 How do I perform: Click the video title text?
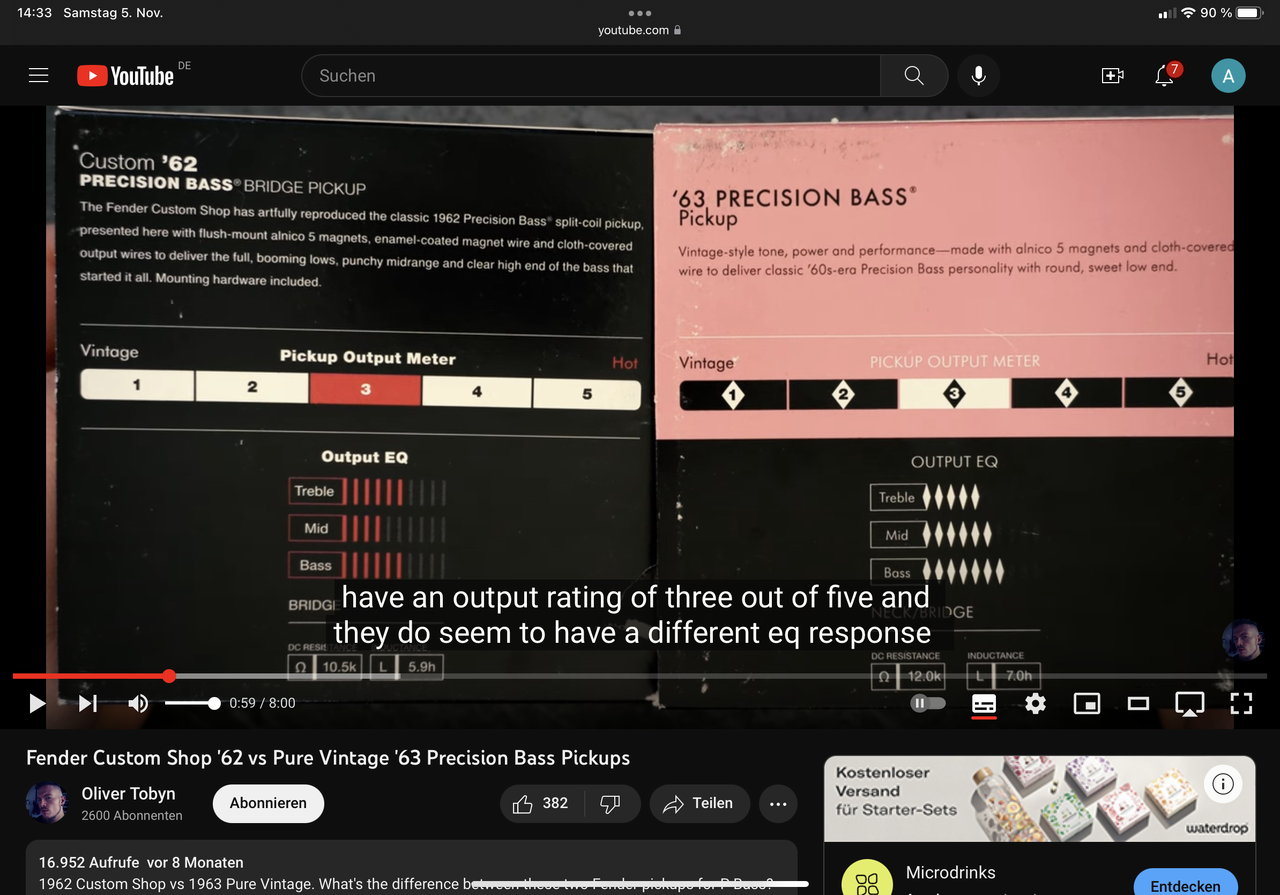[x=328, y=758]
